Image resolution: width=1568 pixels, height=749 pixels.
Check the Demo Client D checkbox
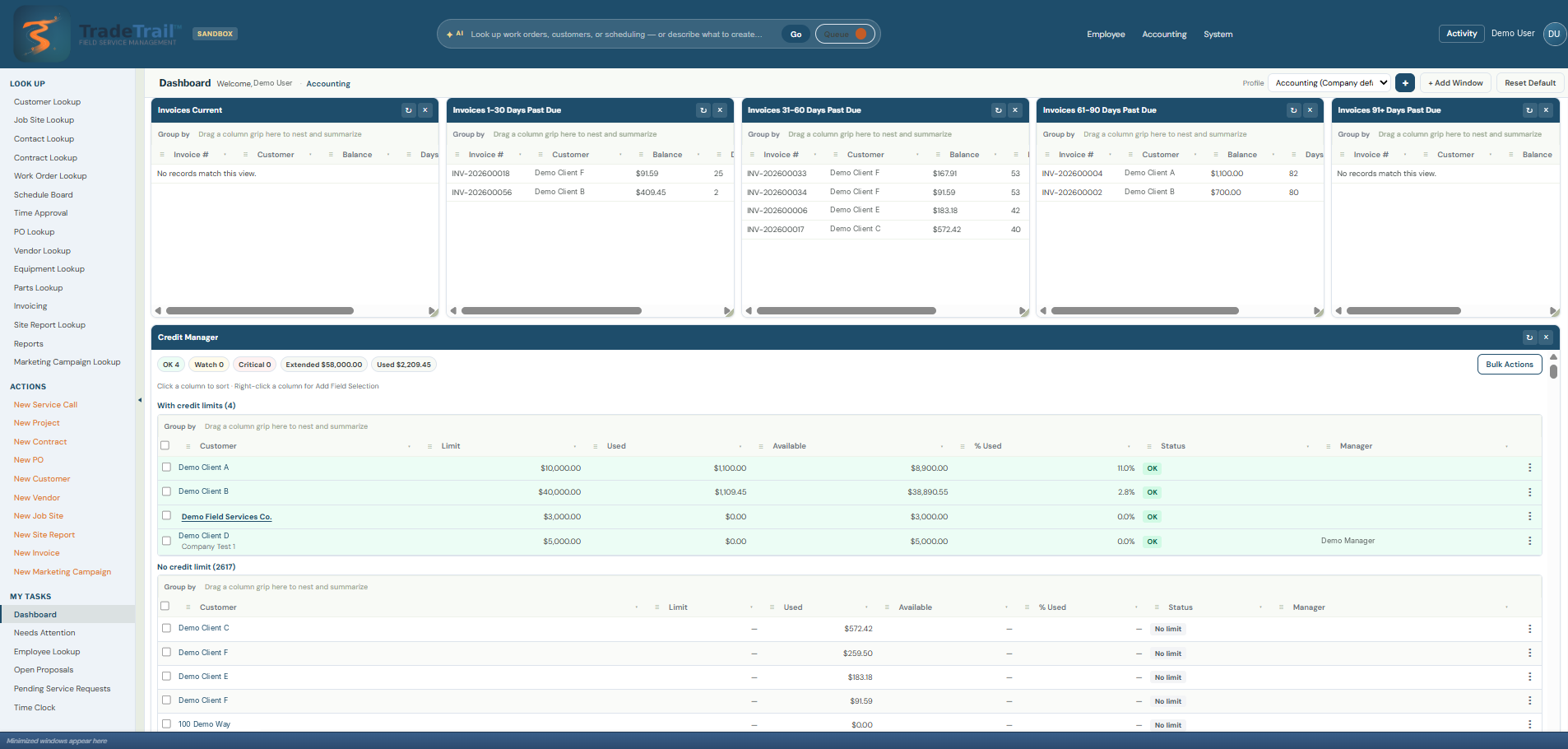[166, 541]
